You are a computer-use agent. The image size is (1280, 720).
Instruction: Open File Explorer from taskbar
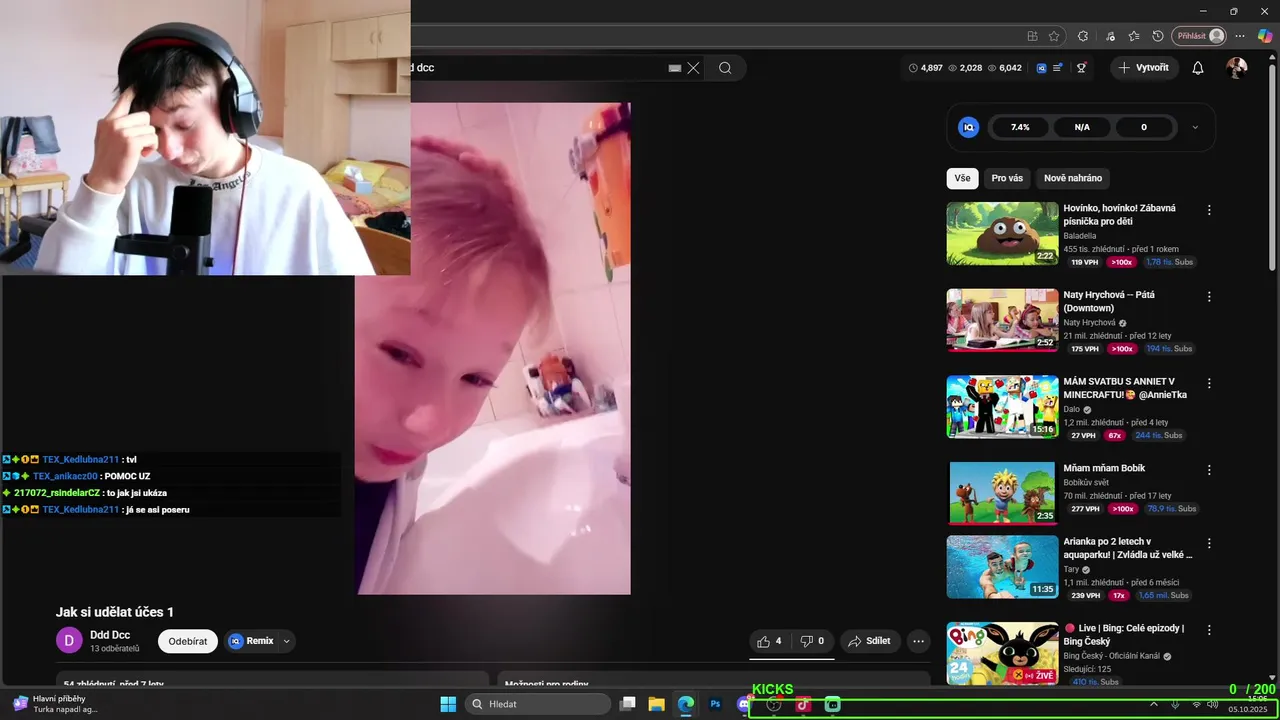pyautogui.click(x=657, y=704)
